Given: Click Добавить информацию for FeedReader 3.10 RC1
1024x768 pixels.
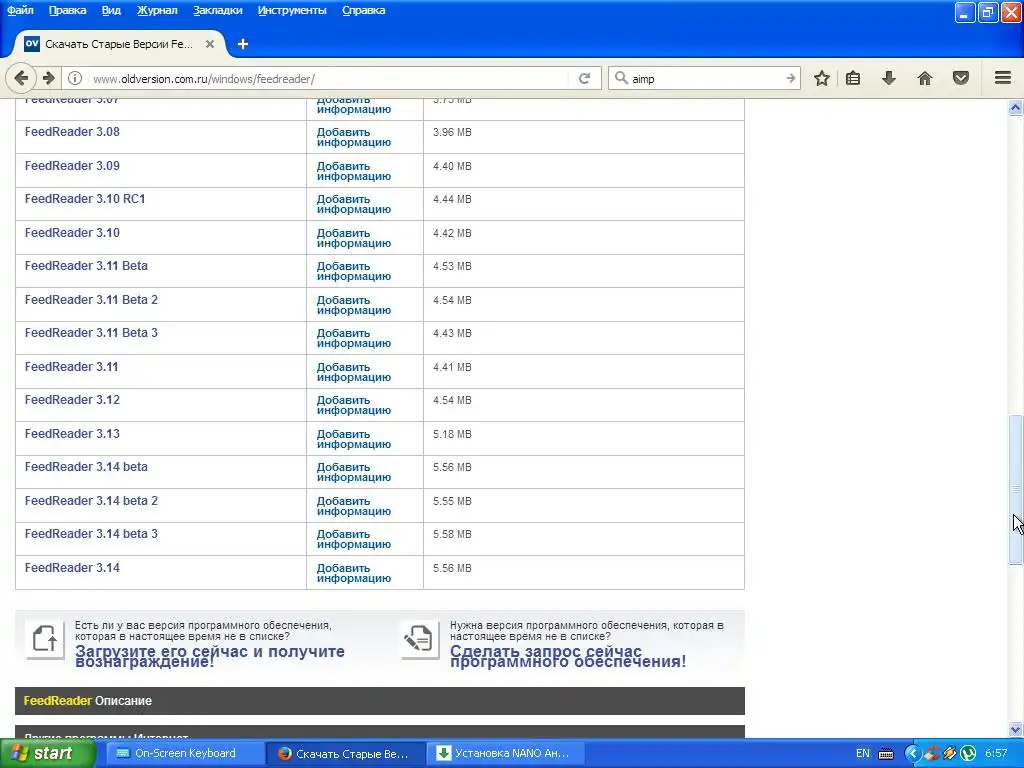Looking at the screenshot, I should 353,204.
